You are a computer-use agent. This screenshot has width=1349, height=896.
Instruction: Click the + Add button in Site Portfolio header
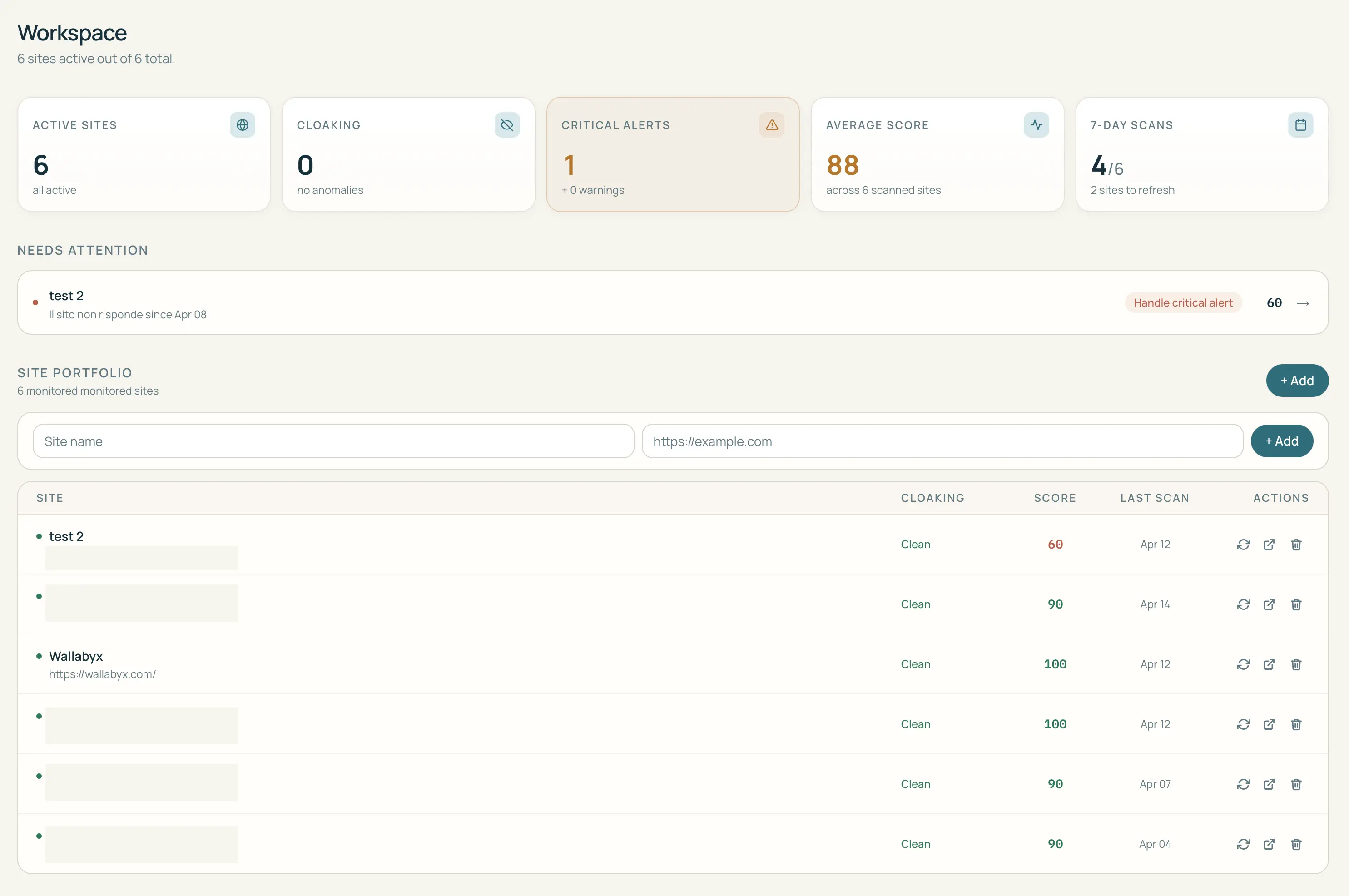click(x=1297, y=381)
